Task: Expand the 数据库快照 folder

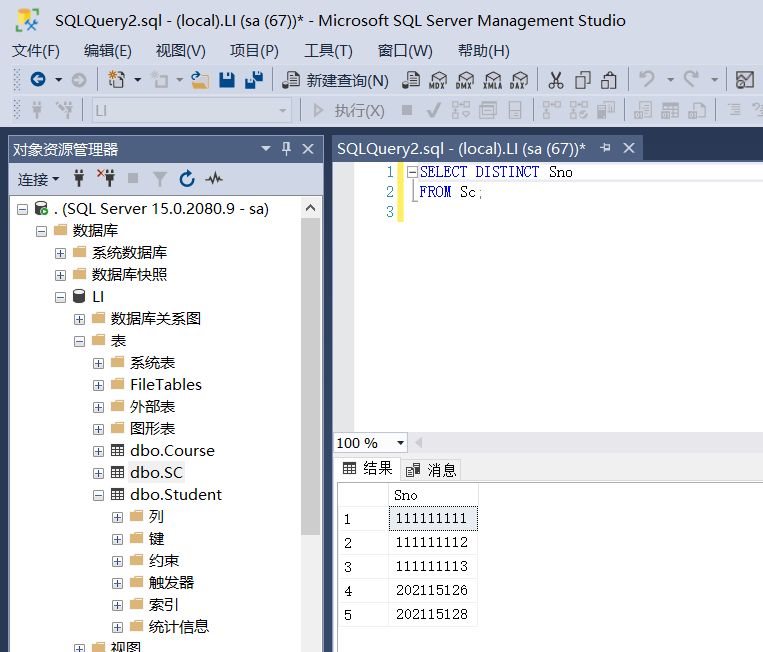Action: [x=60, y=275]
